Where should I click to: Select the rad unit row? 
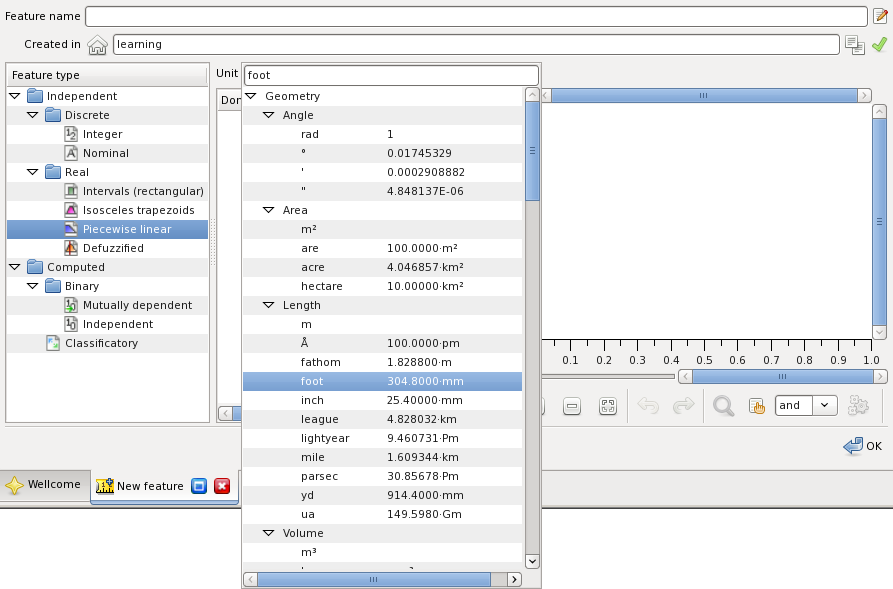[x=382, y=134]
